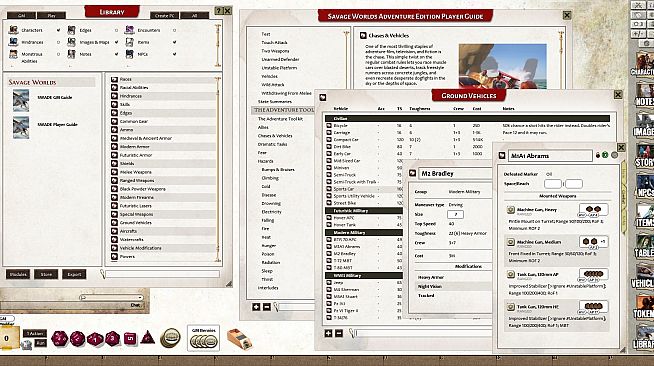Image resolution: width=654 pixels, height=366 pixels.
Task: Click the link icon beside M2 Bradley title
Action: [x=413, y=173]
